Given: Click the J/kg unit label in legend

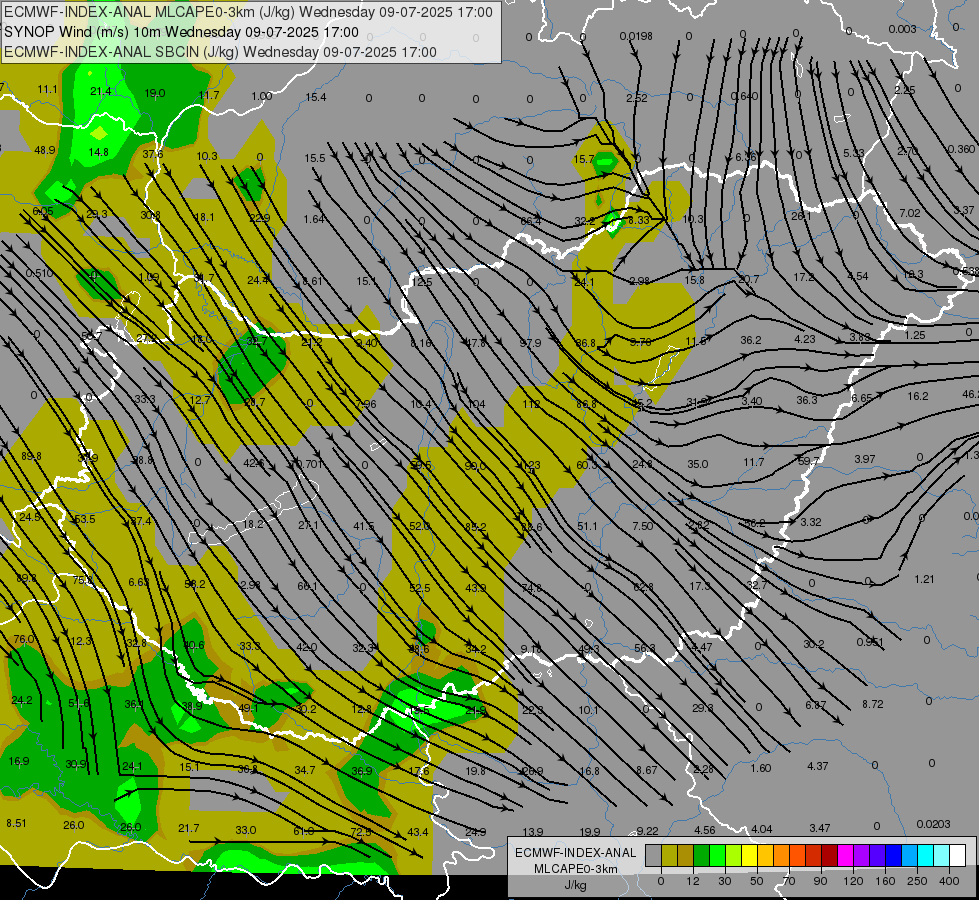Looking at the screenshot, I should pos(575,885).
